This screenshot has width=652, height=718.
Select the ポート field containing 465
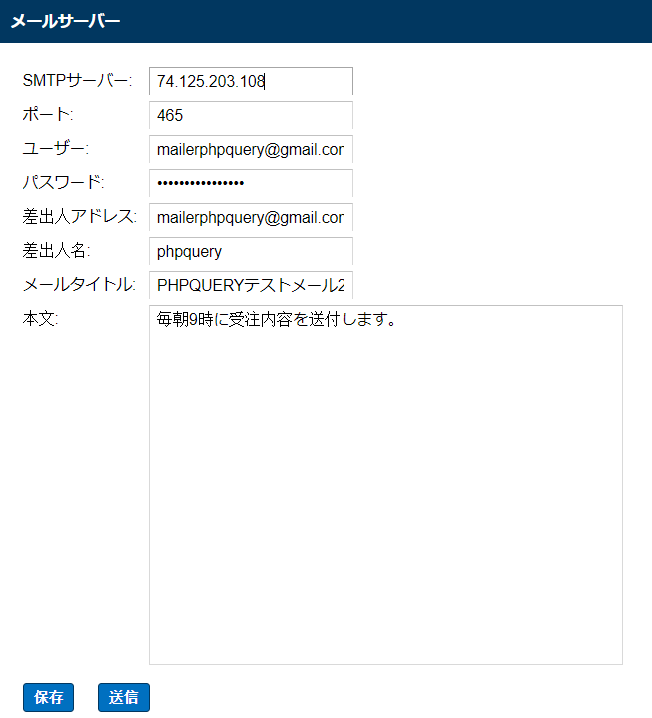[x=251, y=115]
